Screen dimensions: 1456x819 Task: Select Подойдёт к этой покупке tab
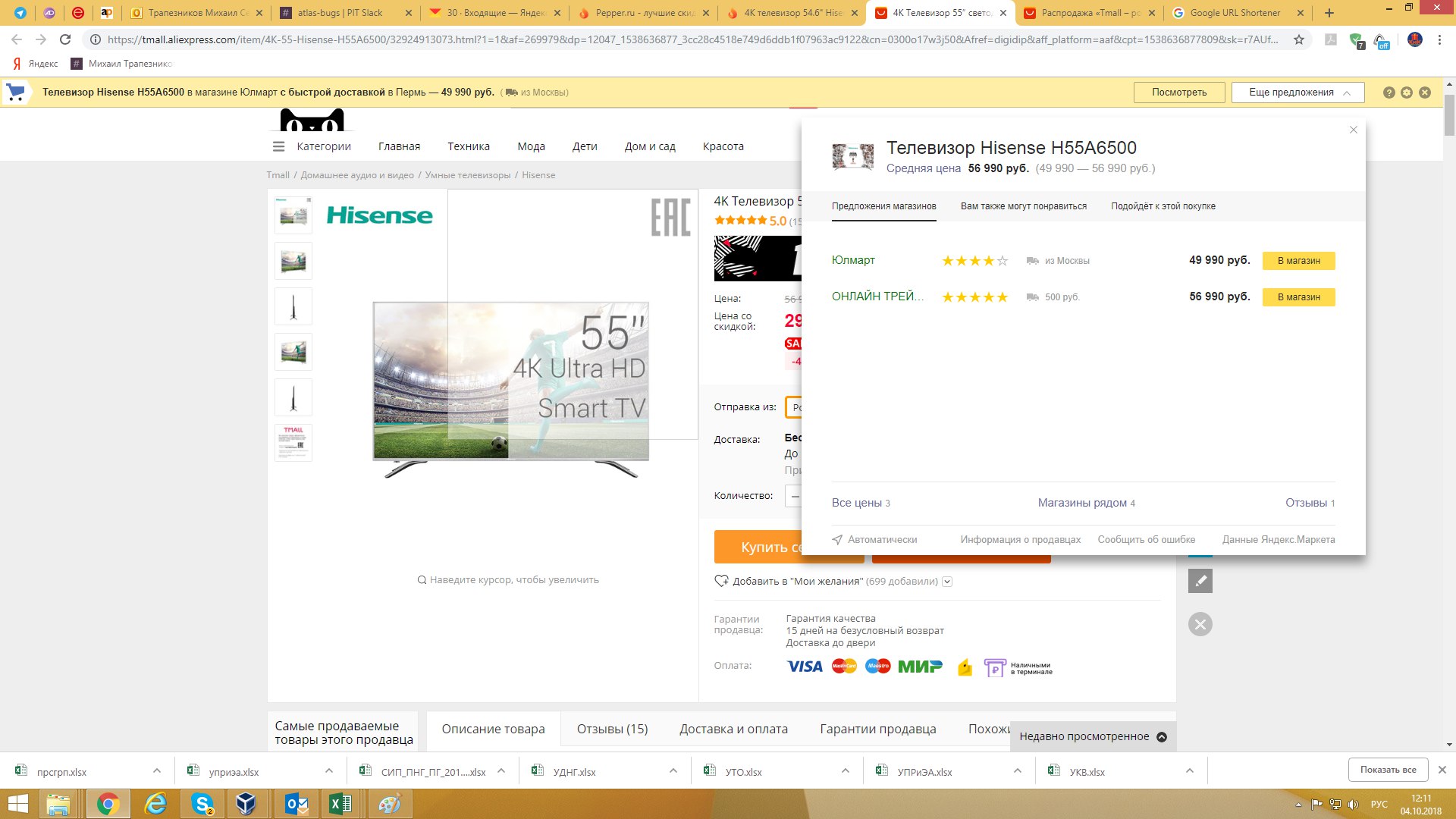1163,206
